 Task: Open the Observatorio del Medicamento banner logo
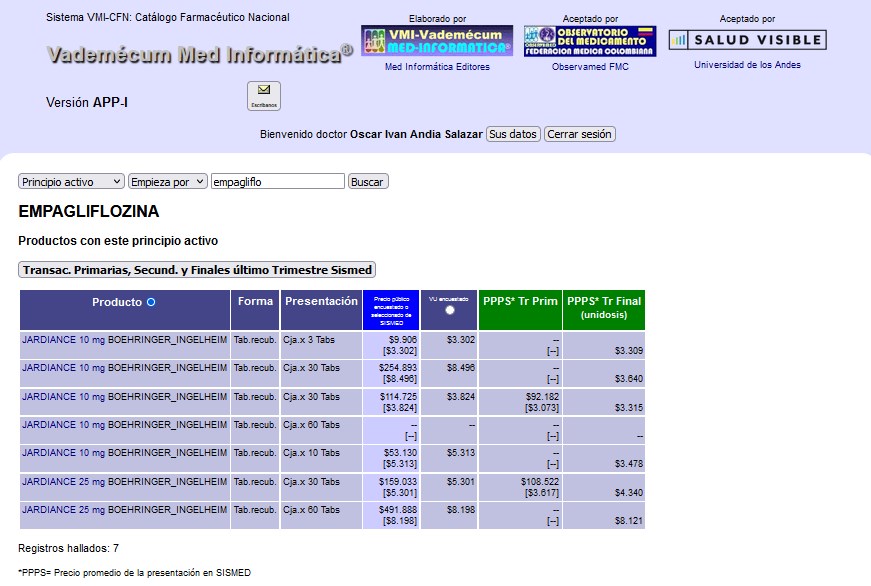(x=590, y=41)
